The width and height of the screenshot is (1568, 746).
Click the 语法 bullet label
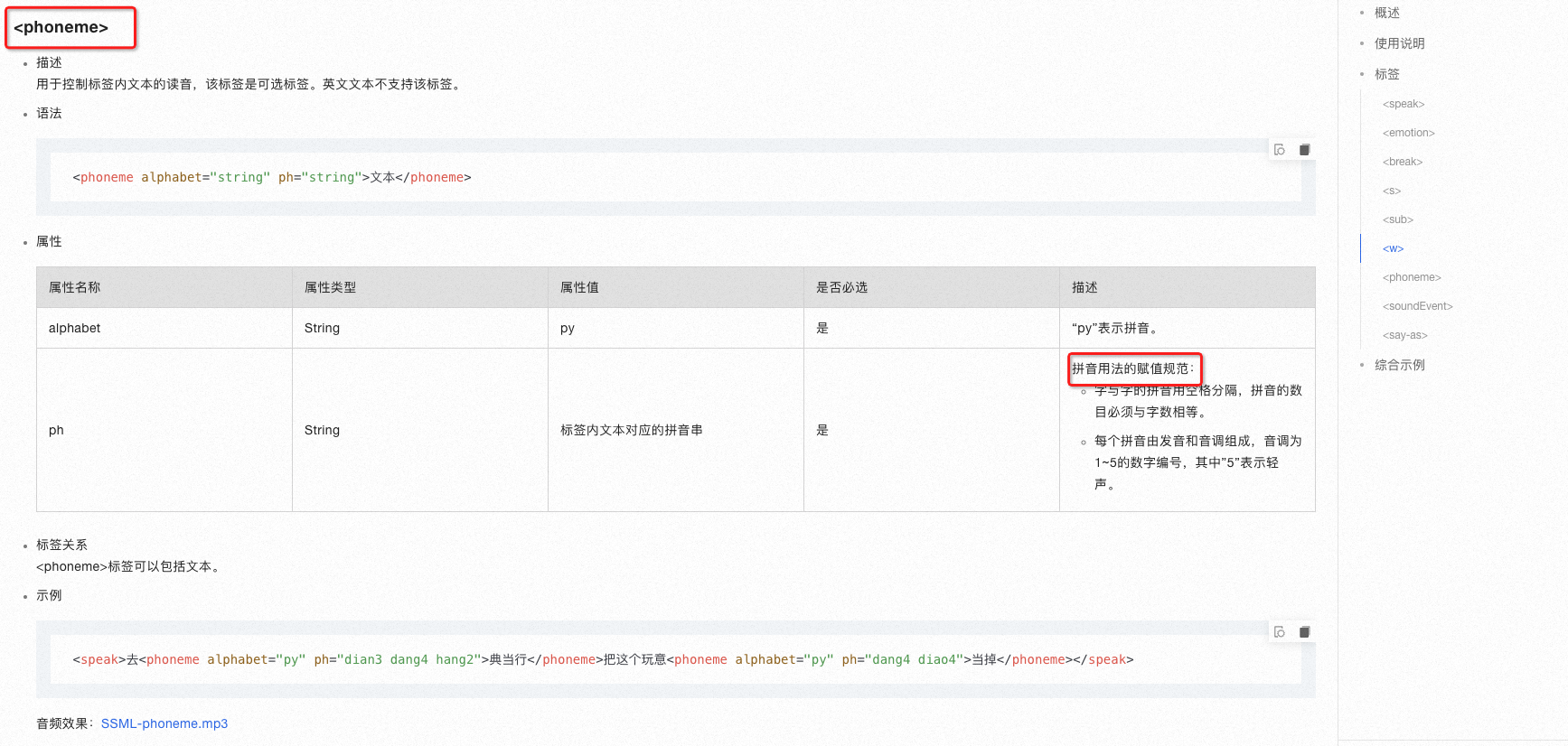pos(49,113)
